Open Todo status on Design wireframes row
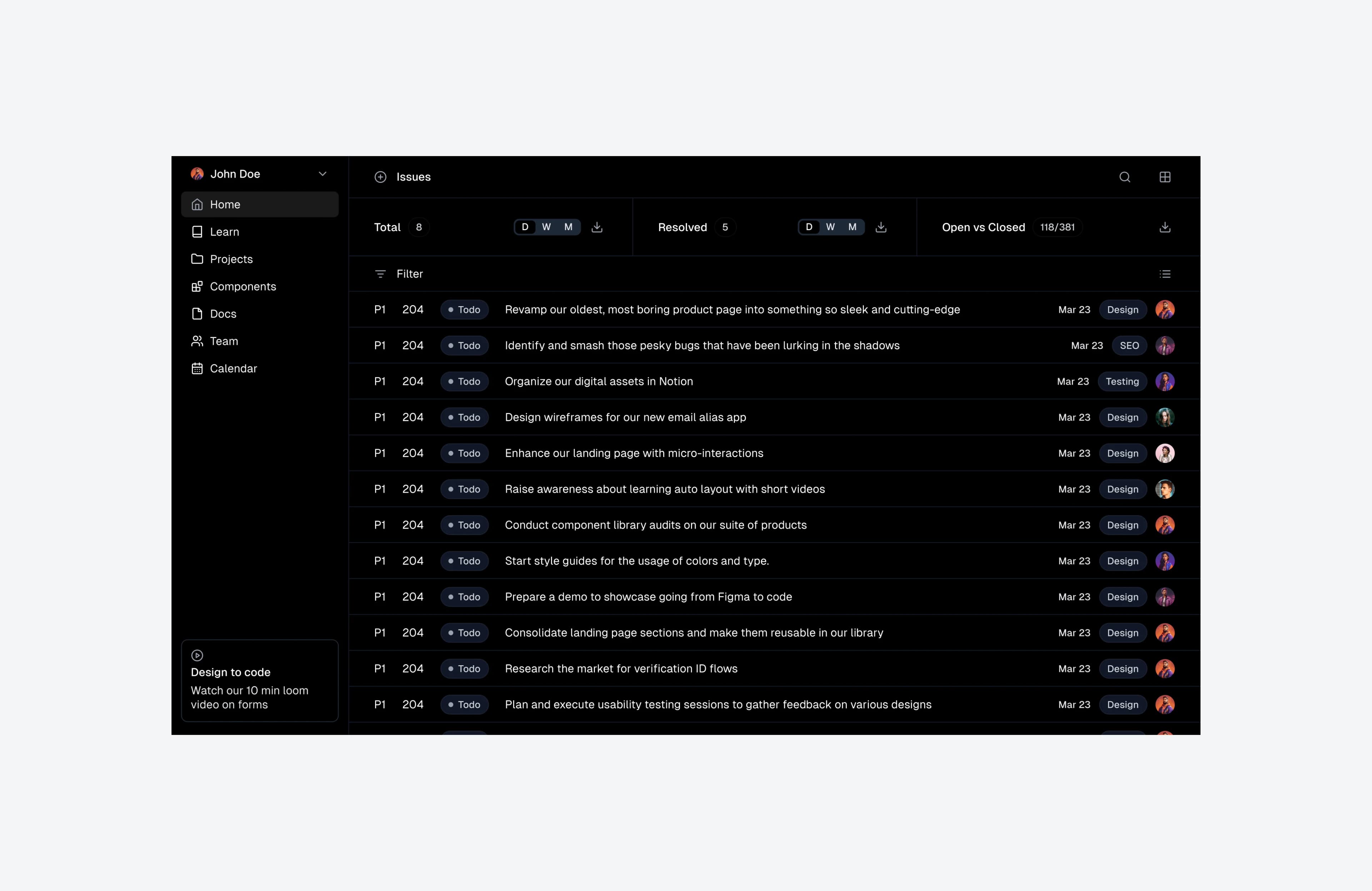The height and width of the screenshot is (891, 1372). [x=464, y=417]
